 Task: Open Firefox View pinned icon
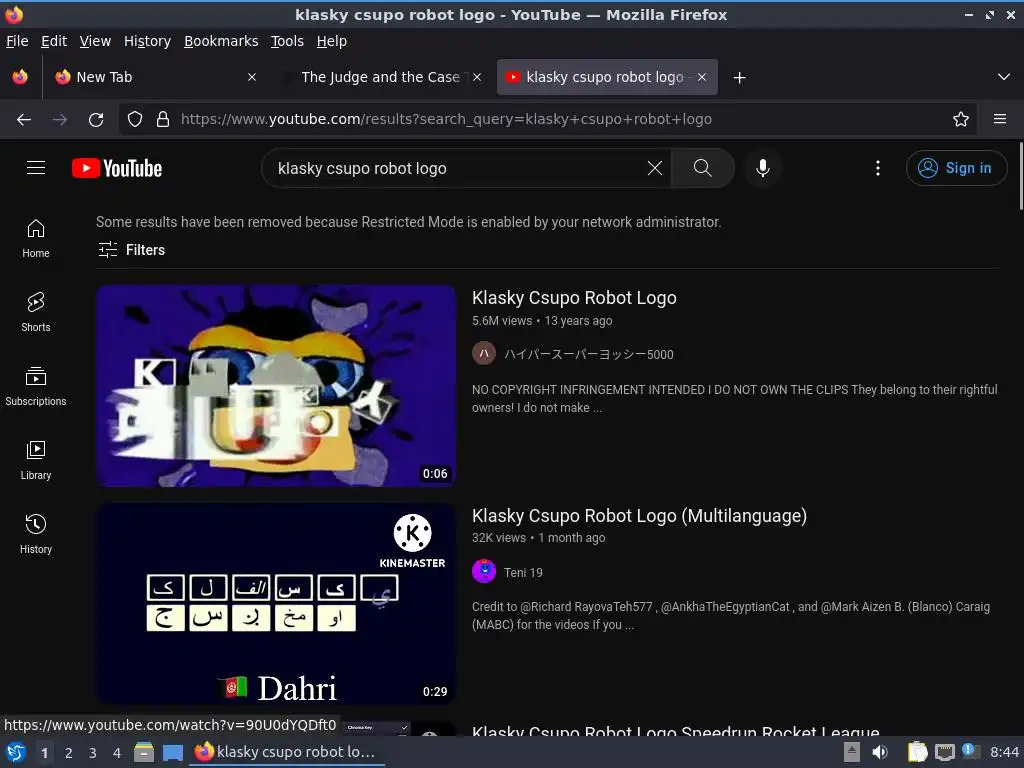click(x=20, y=77)
